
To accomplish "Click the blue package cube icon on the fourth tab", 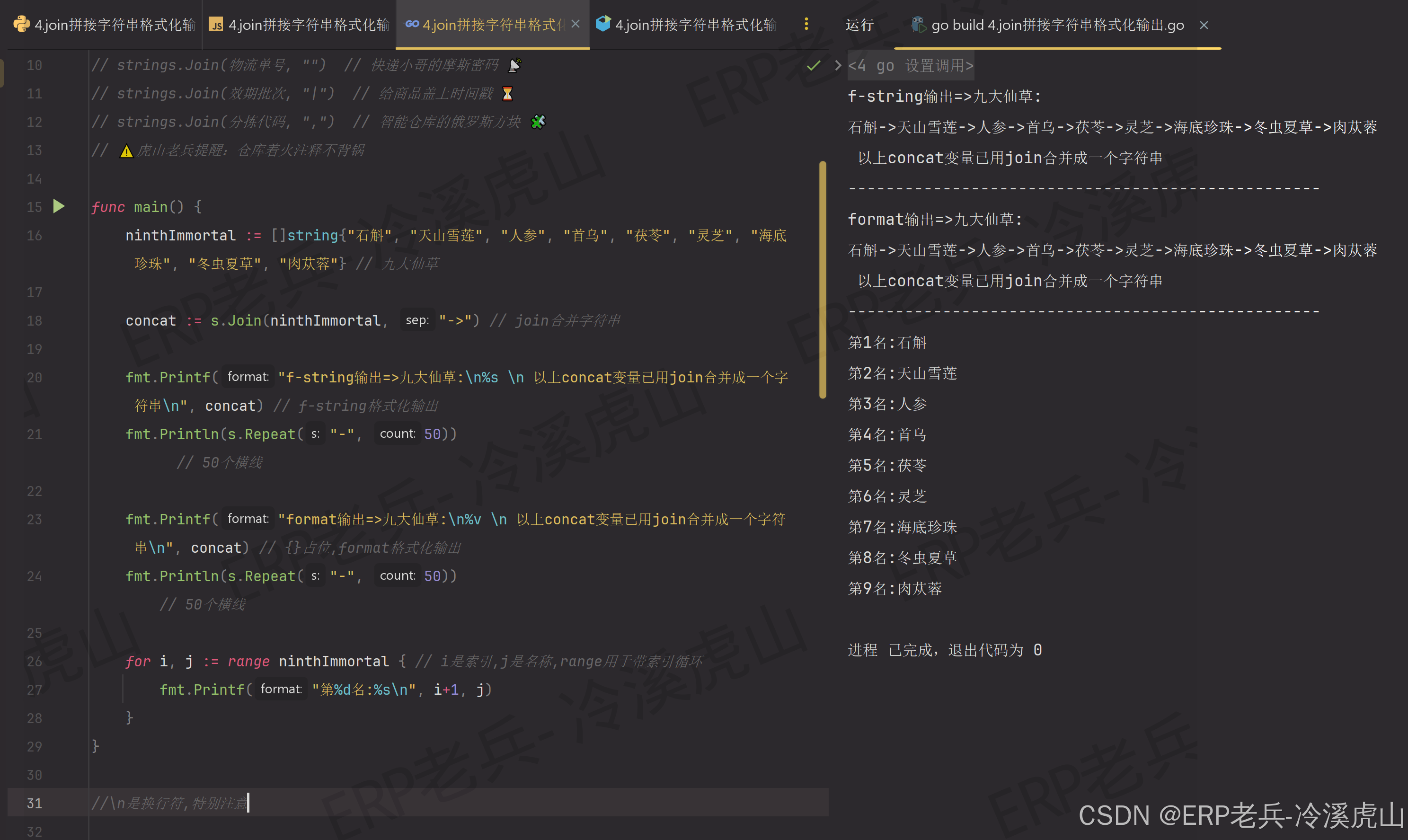I will point(602,24).
